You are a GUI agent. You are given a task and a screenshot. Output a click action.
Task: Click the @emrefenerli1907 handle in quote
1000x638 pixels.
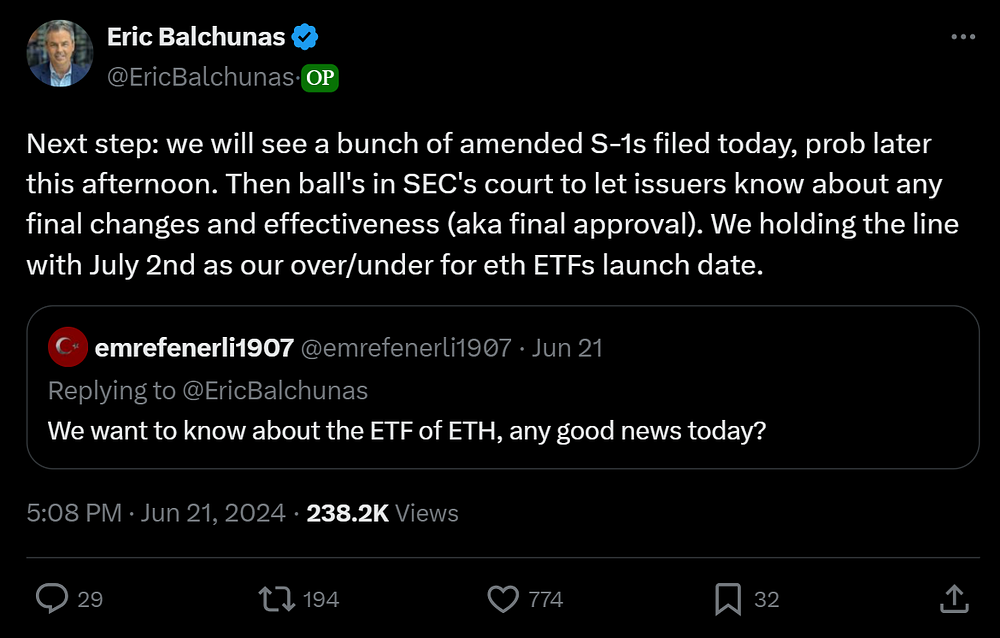[x=406, y=348]
